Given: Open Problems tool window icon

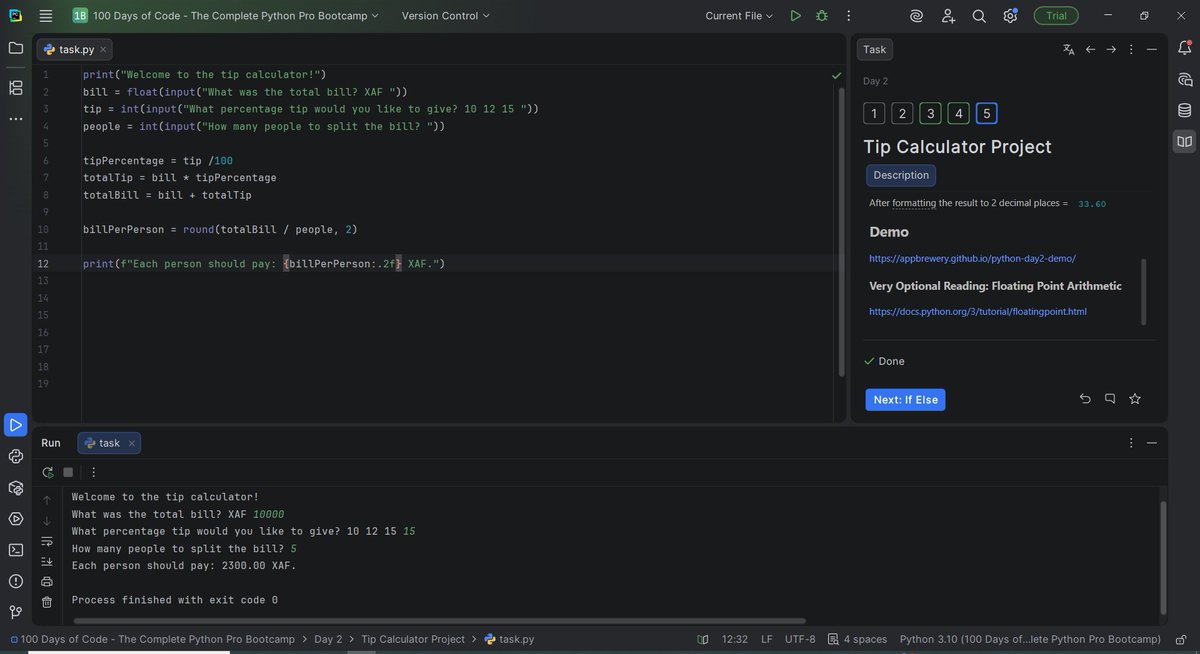Looking at the screenshot, I should [x=16, y=581].
